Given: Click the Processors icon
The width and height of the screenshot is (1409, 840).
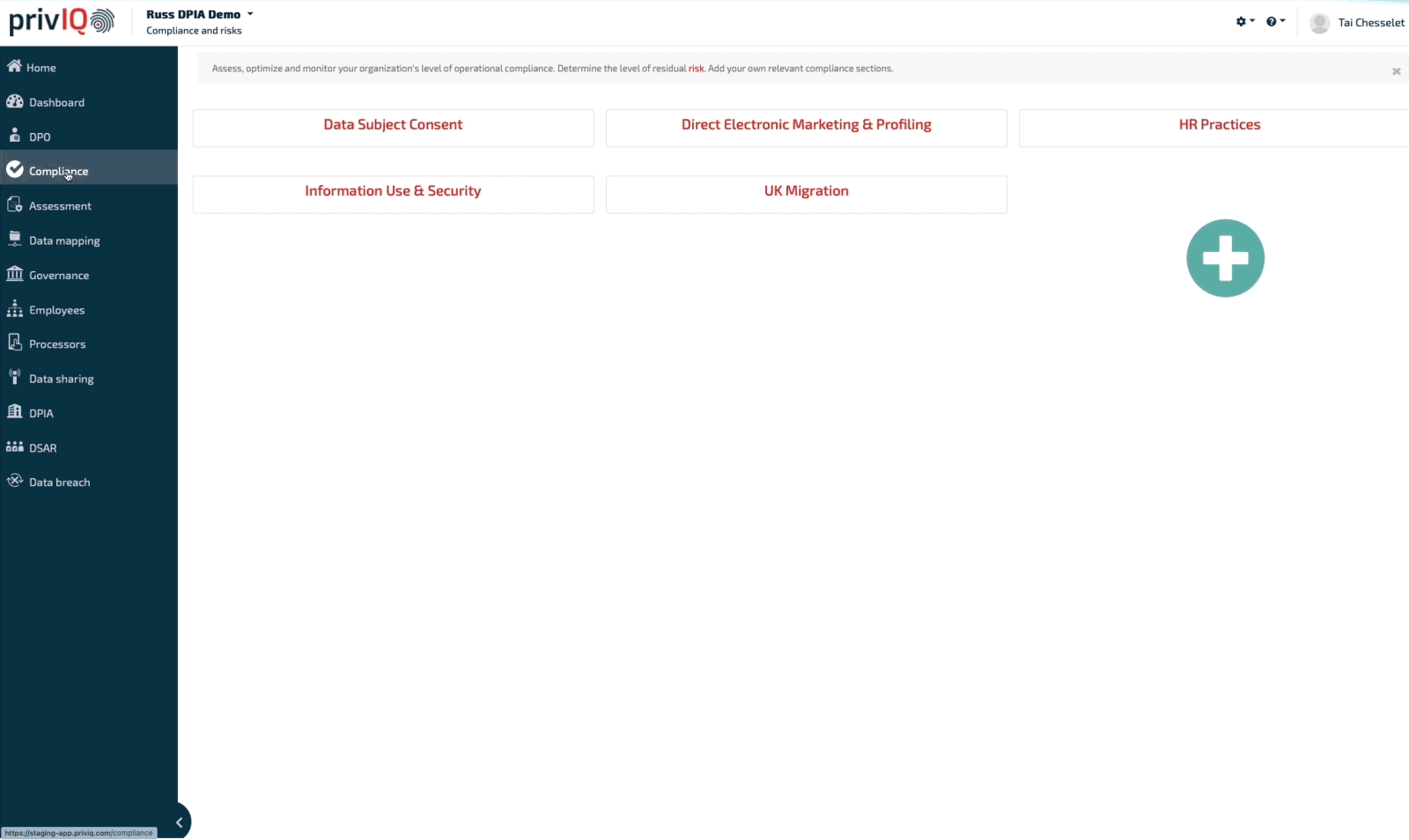Looking at the screenshot, I should click(x=14, y=342).
